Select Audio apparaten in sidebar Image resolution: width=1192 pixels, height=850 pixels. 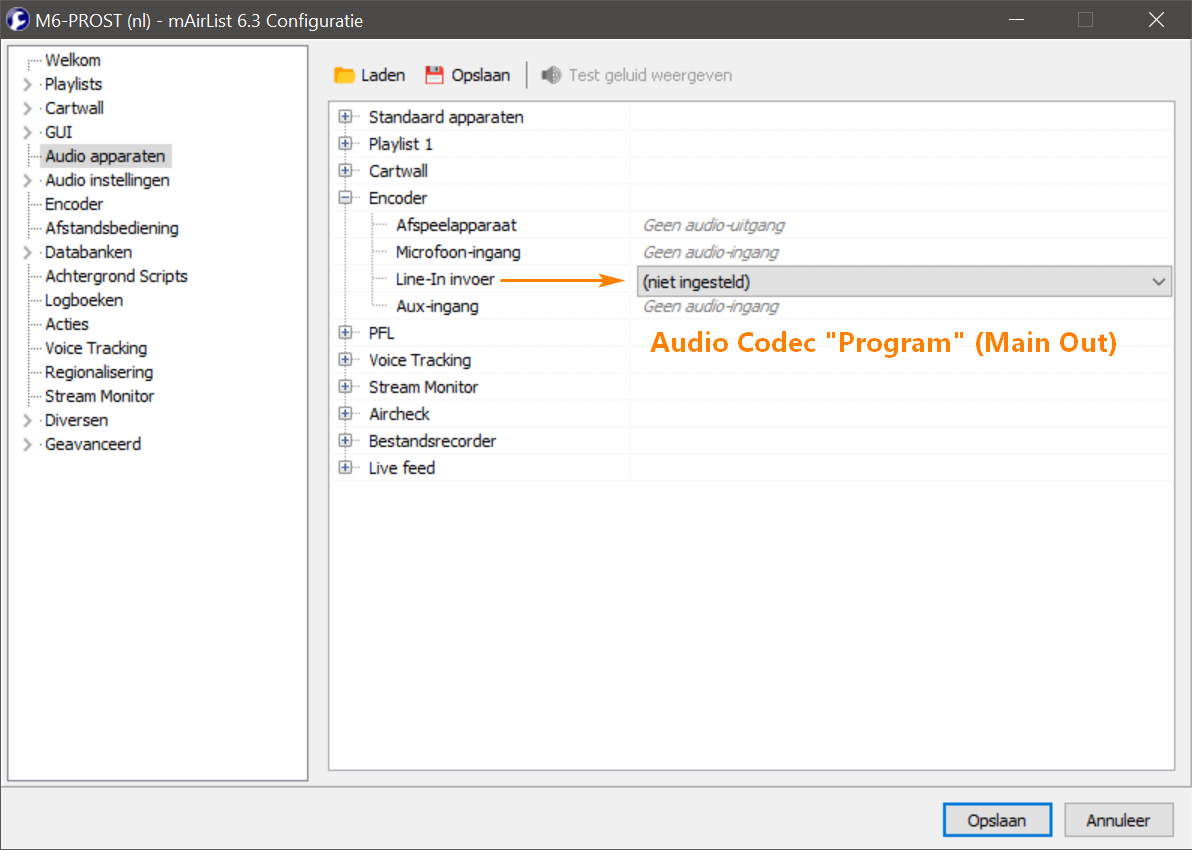point(105,156)
